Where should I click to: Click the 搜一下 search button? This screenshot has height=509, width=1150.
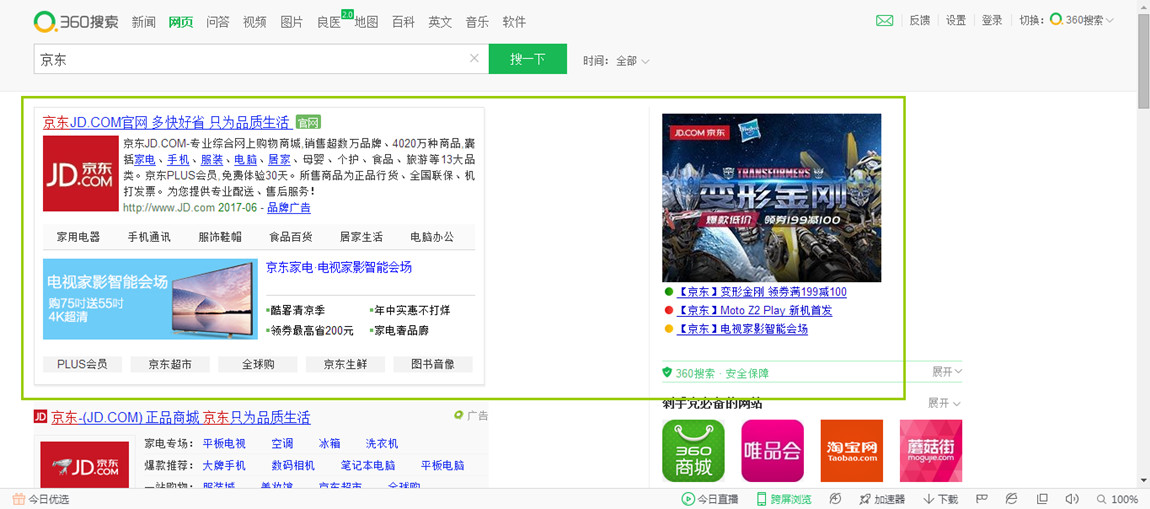coord(528,59)
